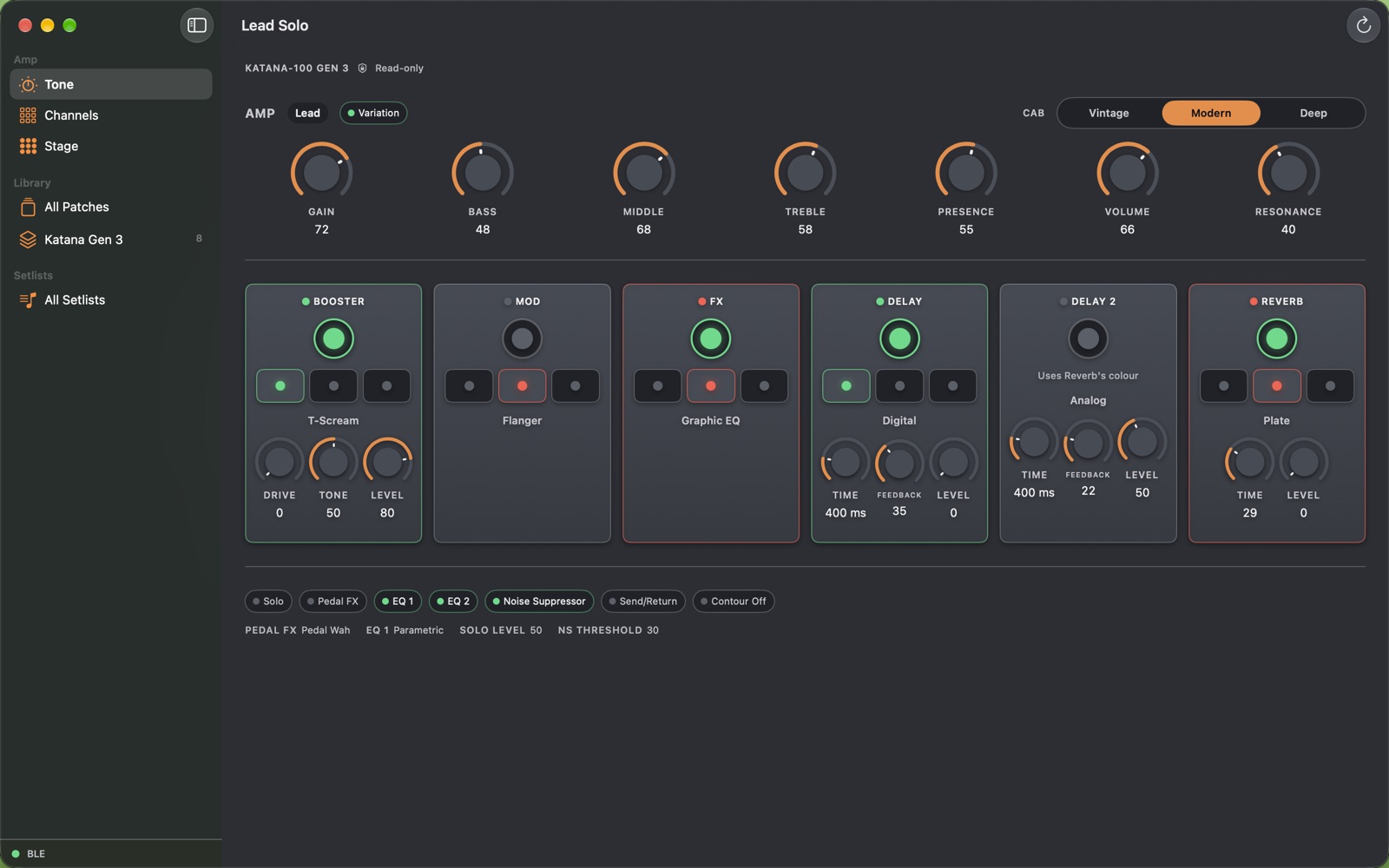Viewport: 1389px width, 868px height.
Task: Click the Booster TONE knob
Action: [x=333, y=463]
